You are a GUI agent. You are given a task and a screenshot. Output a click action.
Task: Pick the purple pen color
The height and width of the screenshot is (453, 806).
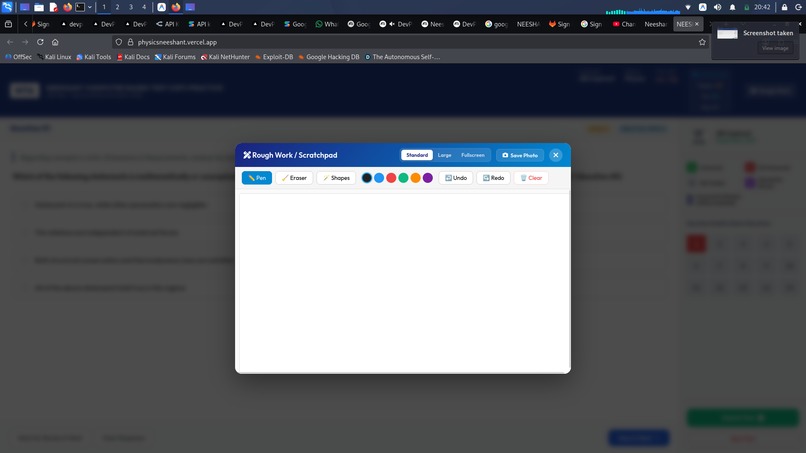[x=428, y=178]
